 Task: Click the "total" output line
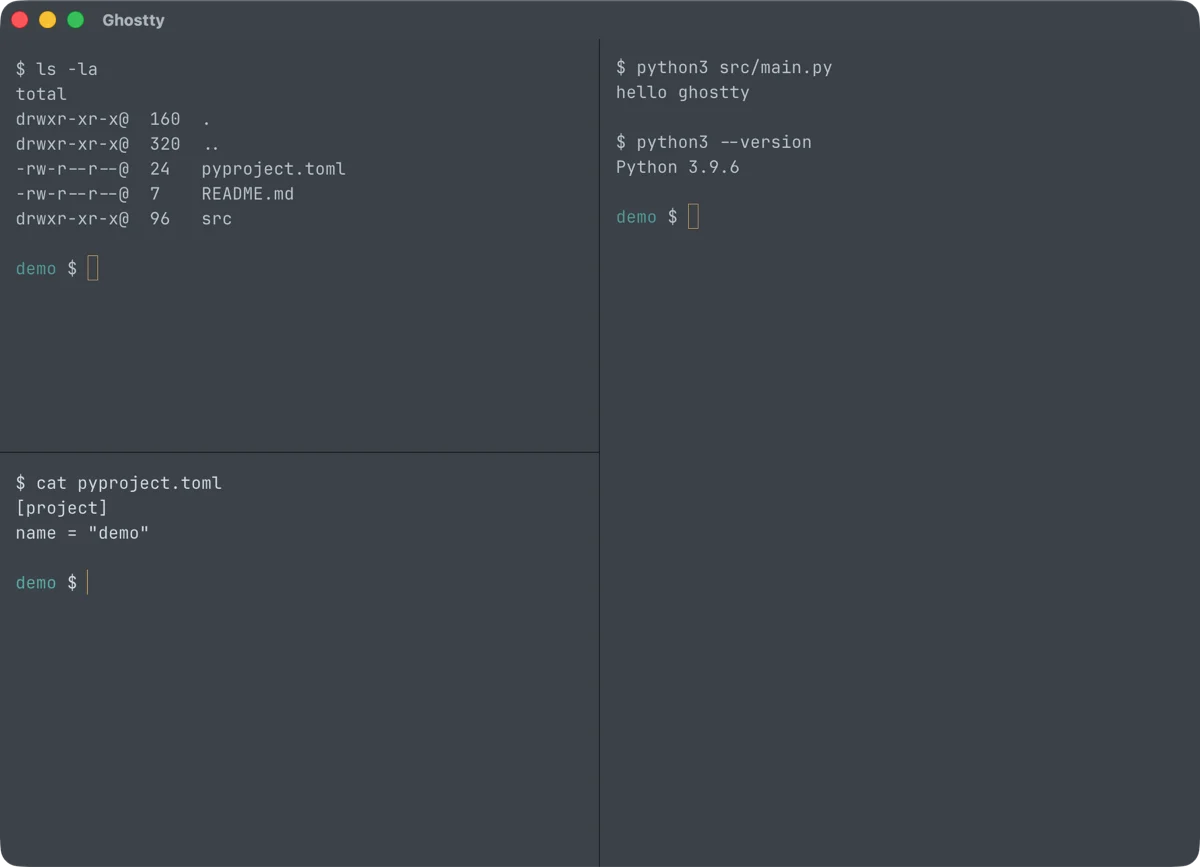coord(41,94)
